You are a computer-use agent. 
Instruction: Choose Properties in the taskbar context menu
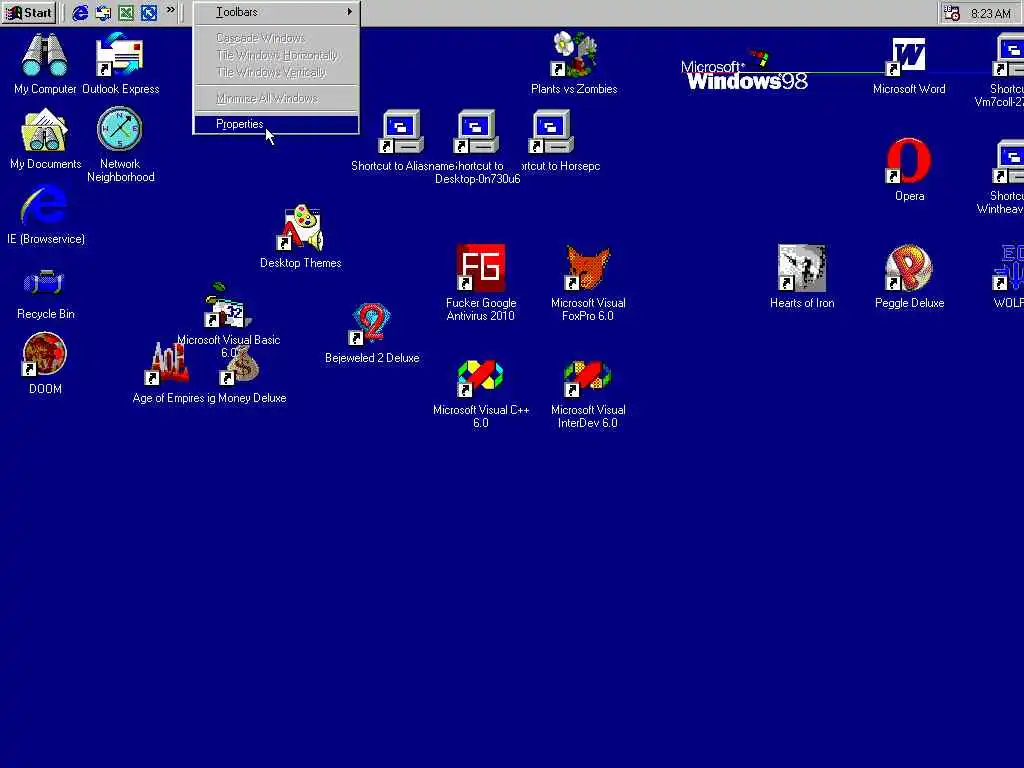(x=276, y=124)
